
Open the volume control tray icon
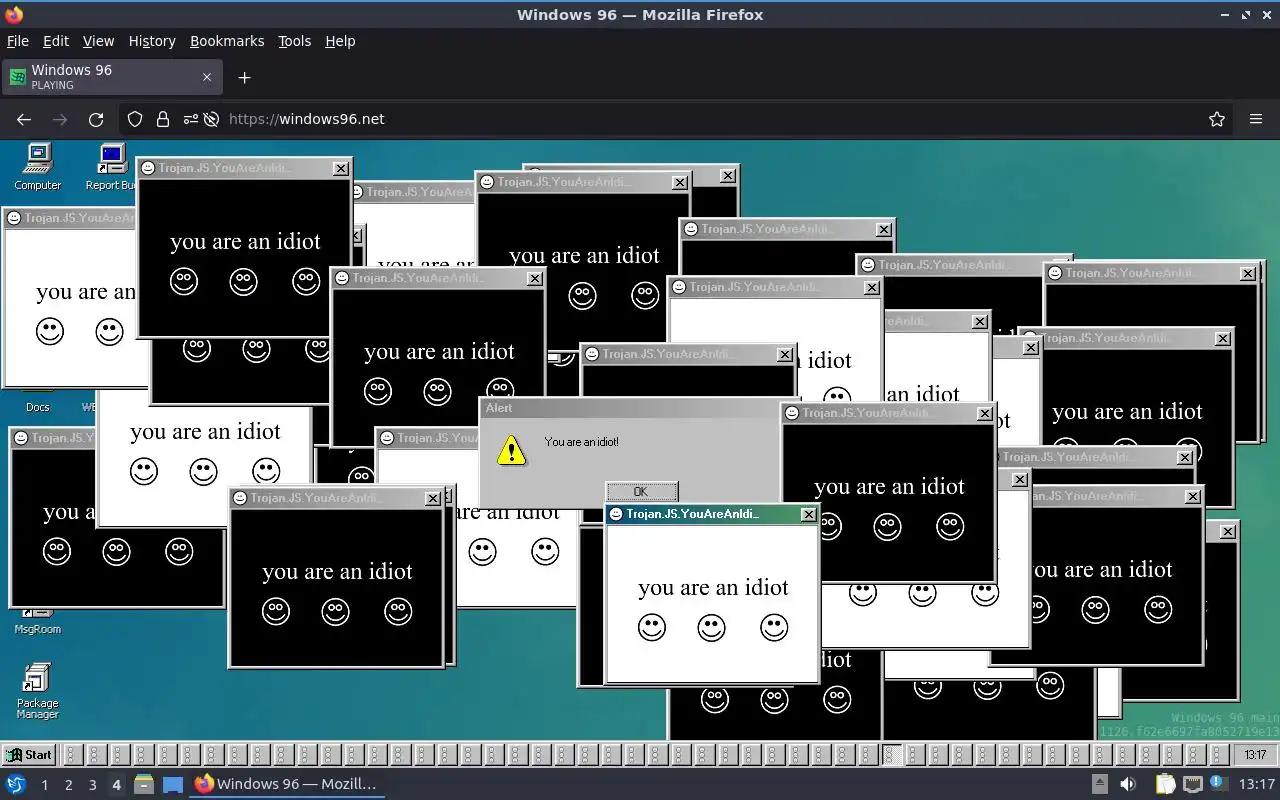pyautogui.click(x=1128, y=784)
